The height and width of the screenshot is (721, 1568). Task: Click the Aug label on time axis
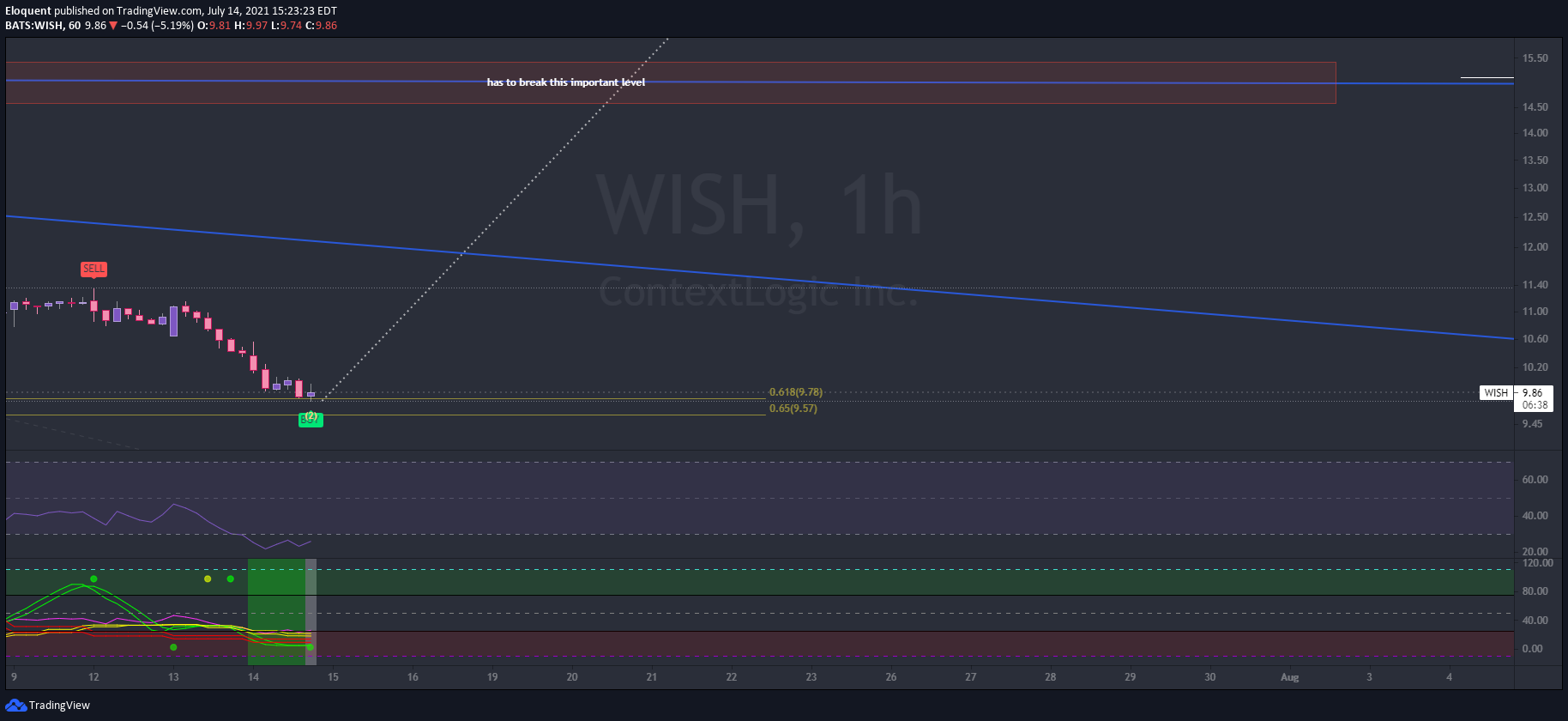coord(1289,677)
